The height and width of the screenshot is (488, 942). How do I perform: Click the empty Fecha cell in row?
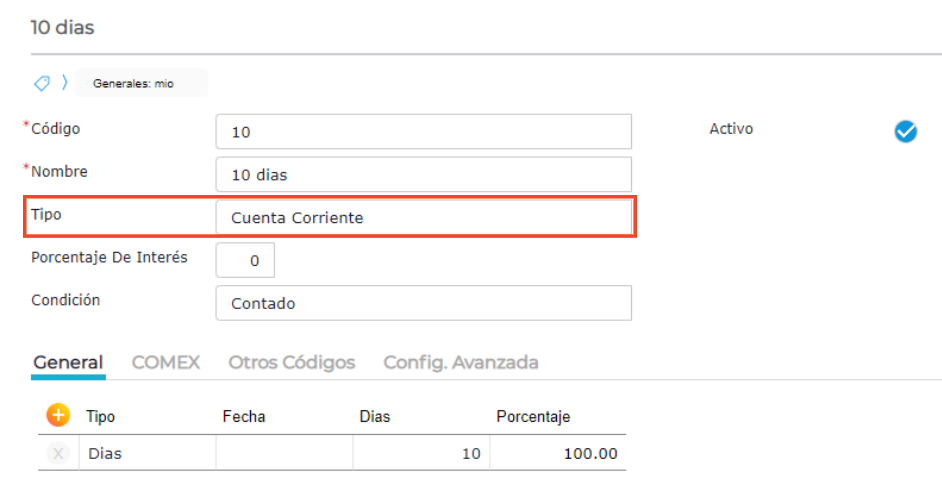coord(284,453)
